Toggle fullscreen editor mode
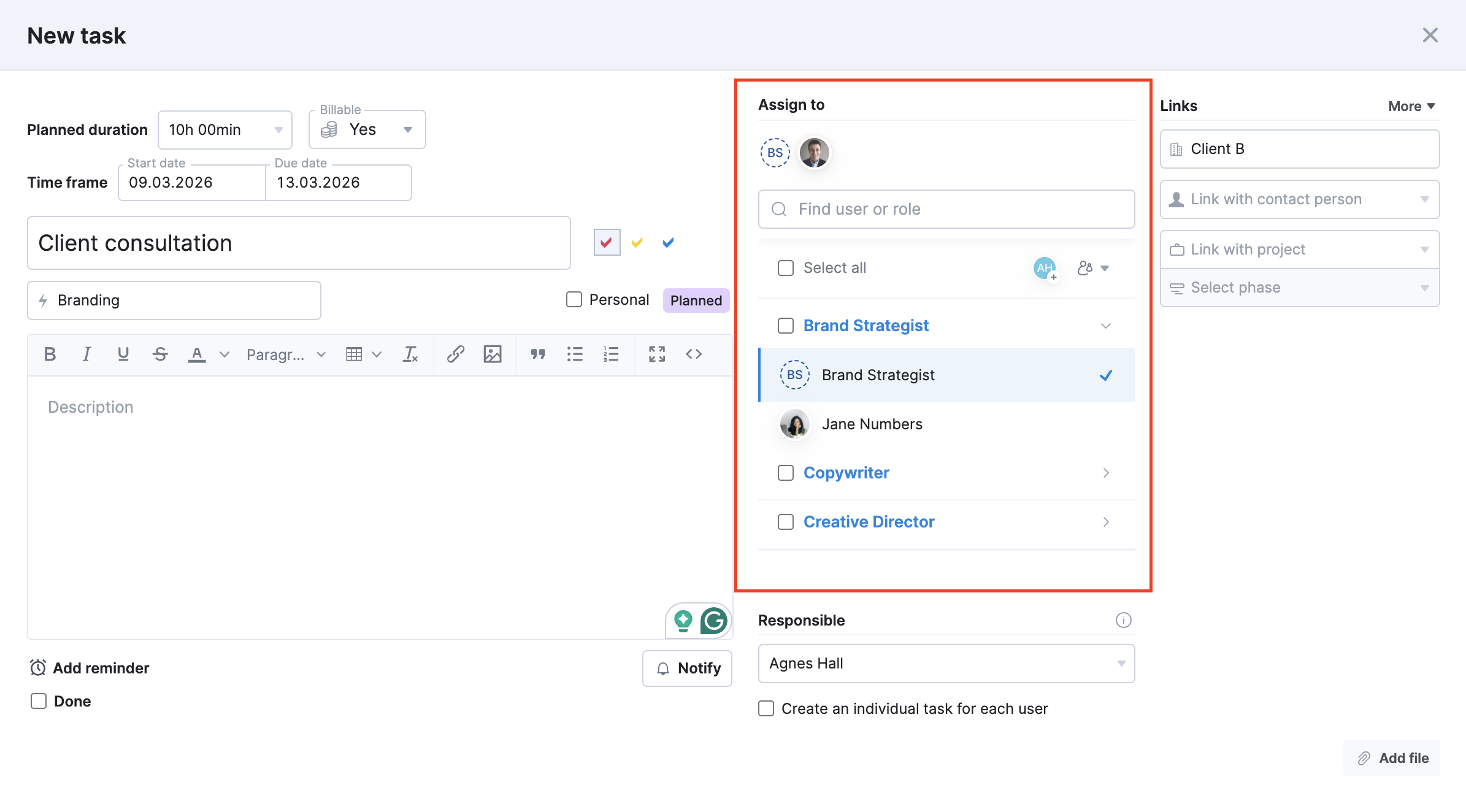This screenshot has width=1466, height=812. pos(657,354)
